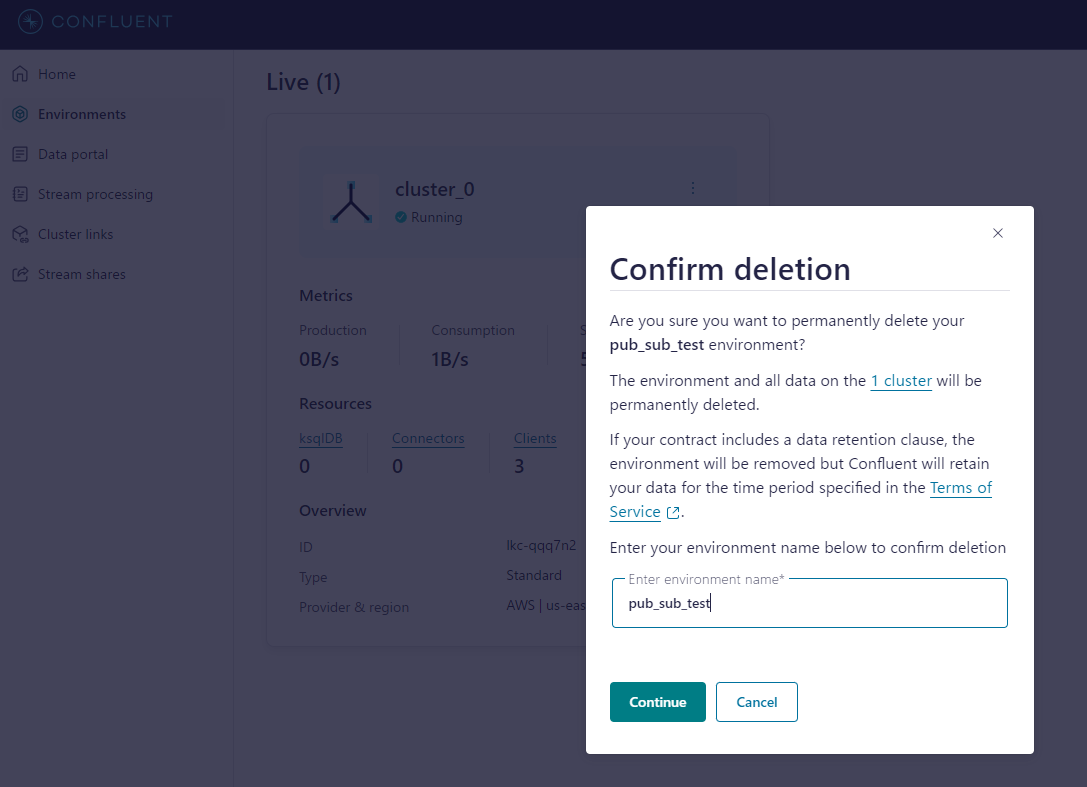
Task: Click the cluster ID 'lkc-qqq7n2'
Action: [541, 545]
